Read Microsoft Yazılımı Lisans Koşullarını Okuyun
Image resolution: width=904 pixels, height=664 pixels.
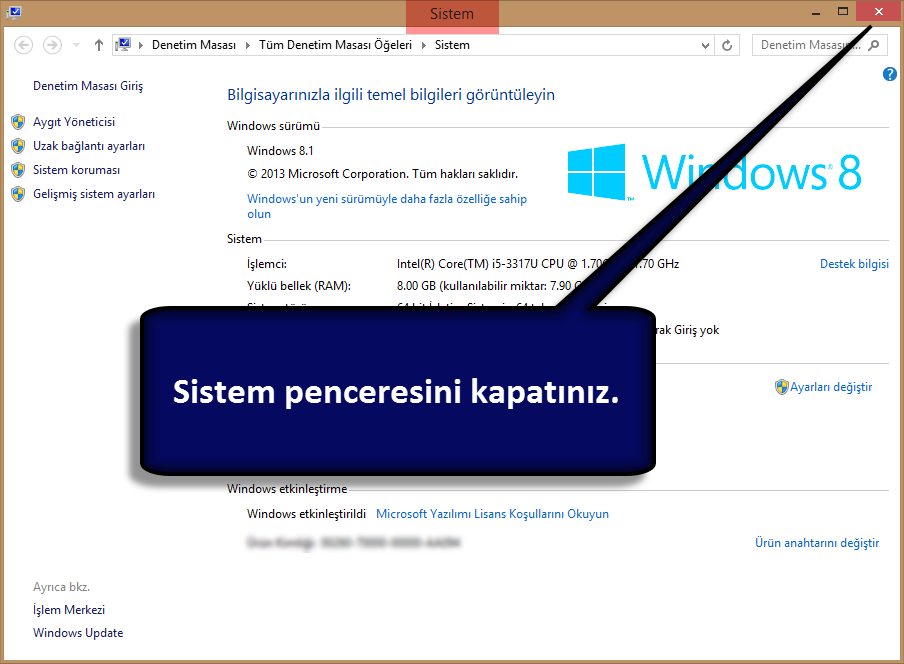[x=492, y=514]
